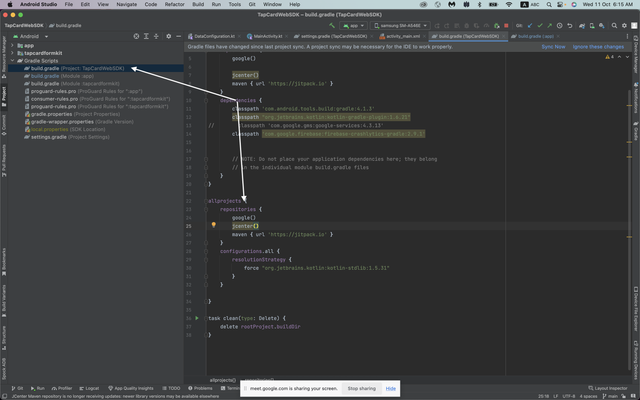Open the Git tool window
Viewport: 640px width, 400px height.
[17, 388]
